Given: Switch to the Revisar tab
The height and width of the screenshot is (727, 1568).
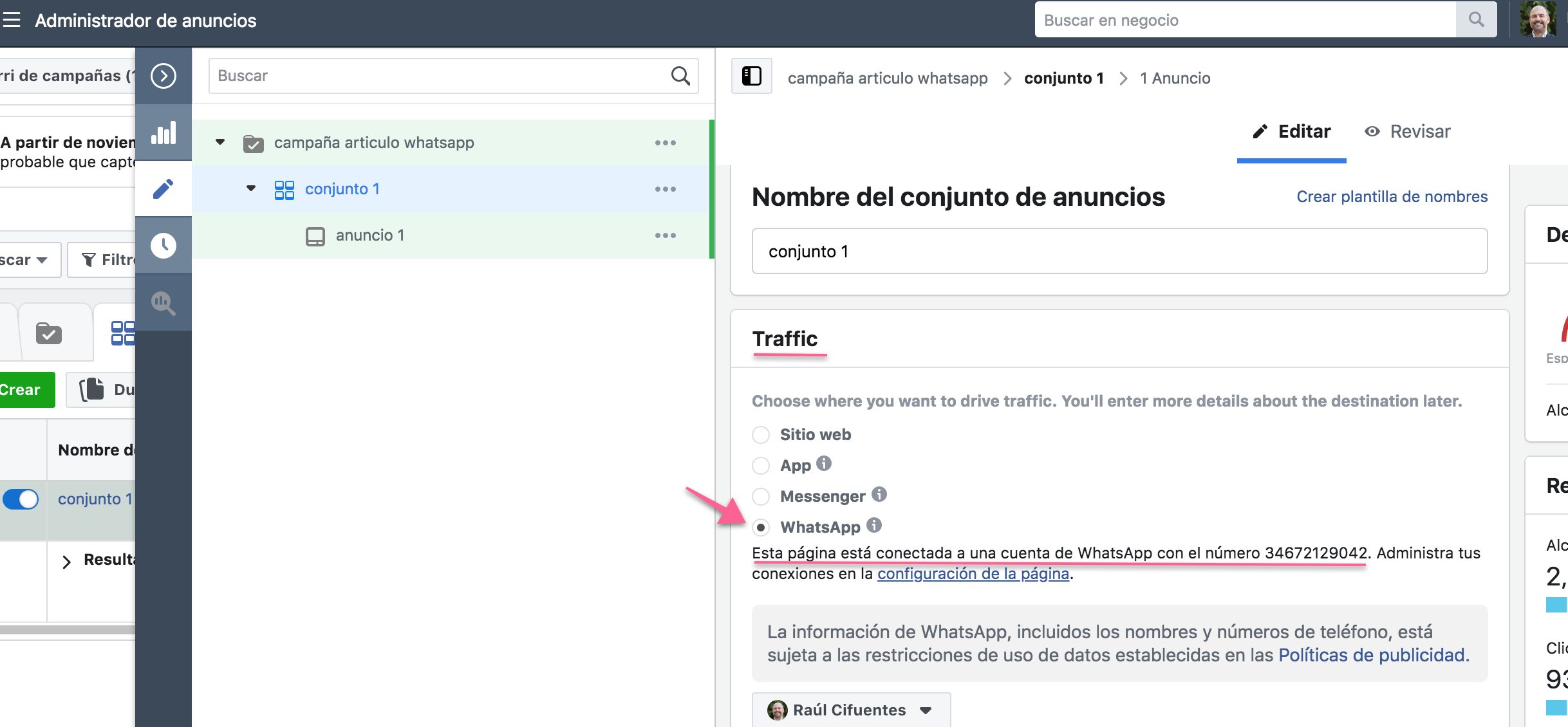Looking at the screenshot, I should pos(1407,132).
